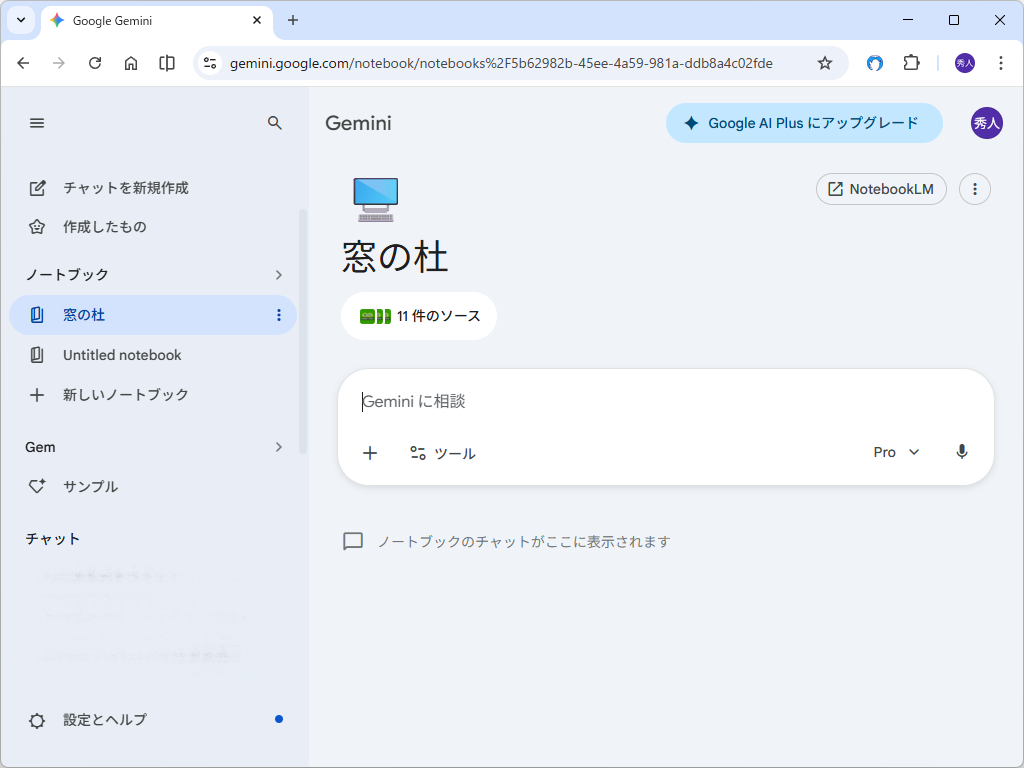
Task: Collapse the sidebar with the hamburger icon
Action: point(37,123)
